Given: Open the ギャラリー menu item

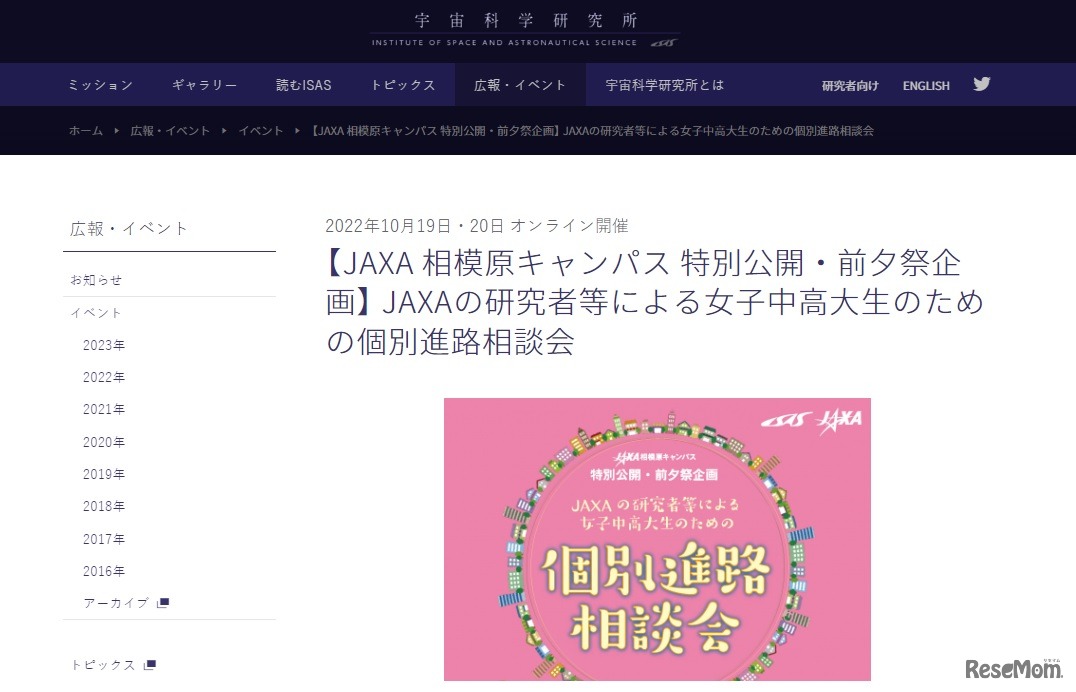Looking at the screenshot, I should [204, 85].
